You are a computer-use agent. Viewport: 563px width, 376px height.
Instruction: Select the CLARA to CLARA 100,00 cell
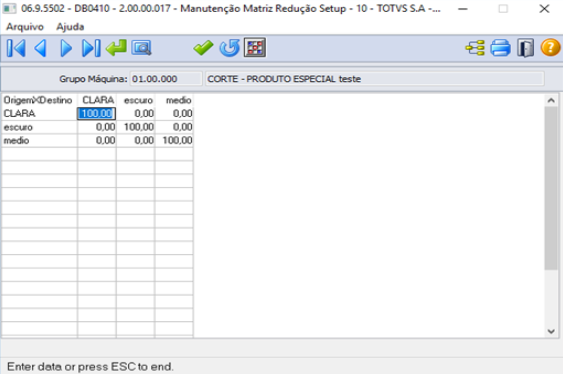tap(97, 113)
